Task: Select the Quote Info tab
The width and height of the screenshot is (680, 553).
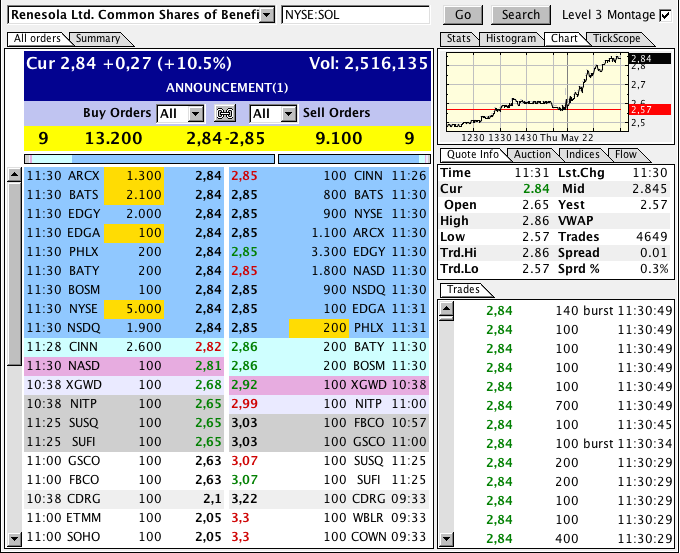Action: pos(473,154)
